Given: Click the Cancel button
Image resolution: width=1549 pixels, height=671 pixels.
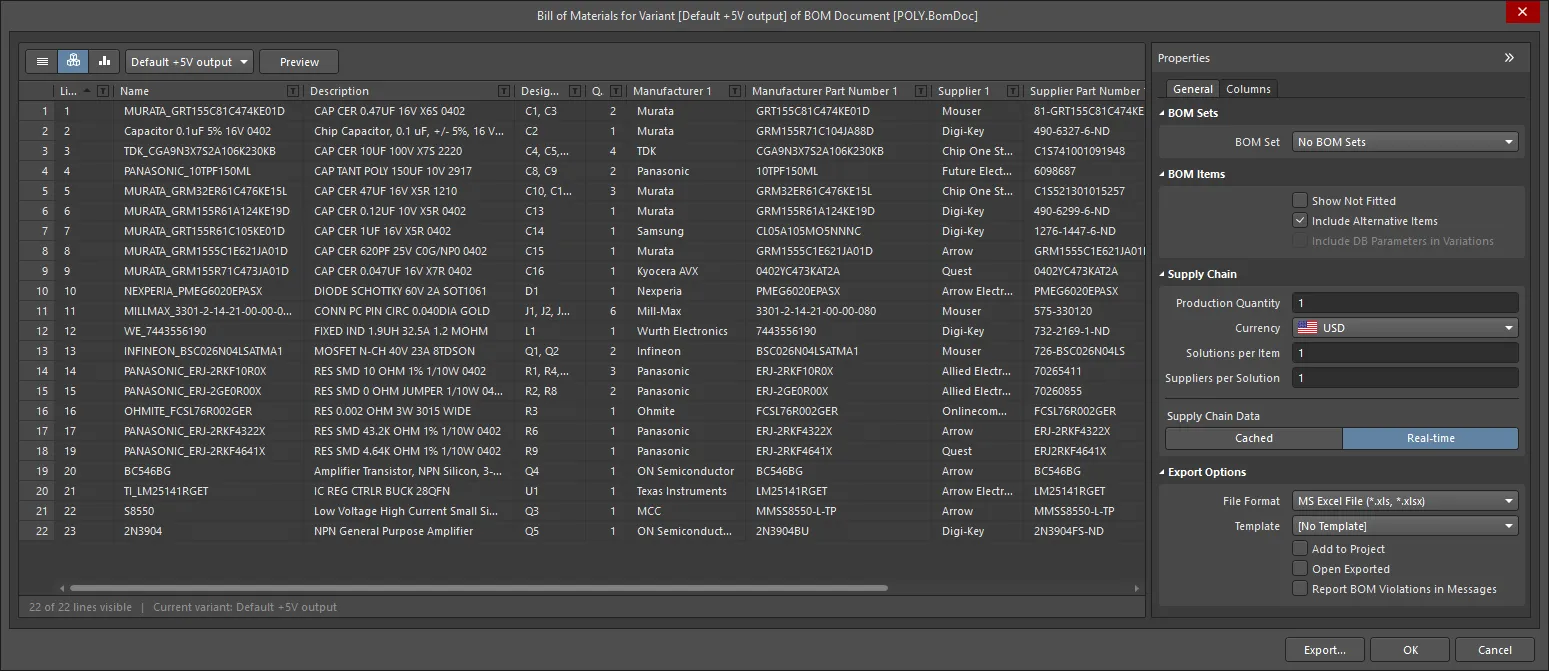Looking at the screenshot, I should (x=1494, y=650).
